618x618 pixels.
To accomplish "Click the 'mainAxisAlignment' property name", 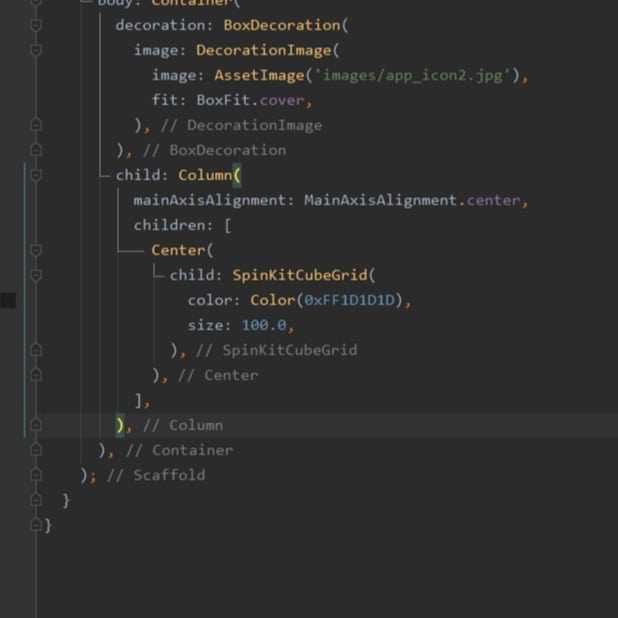I will [x=210, y=200].
